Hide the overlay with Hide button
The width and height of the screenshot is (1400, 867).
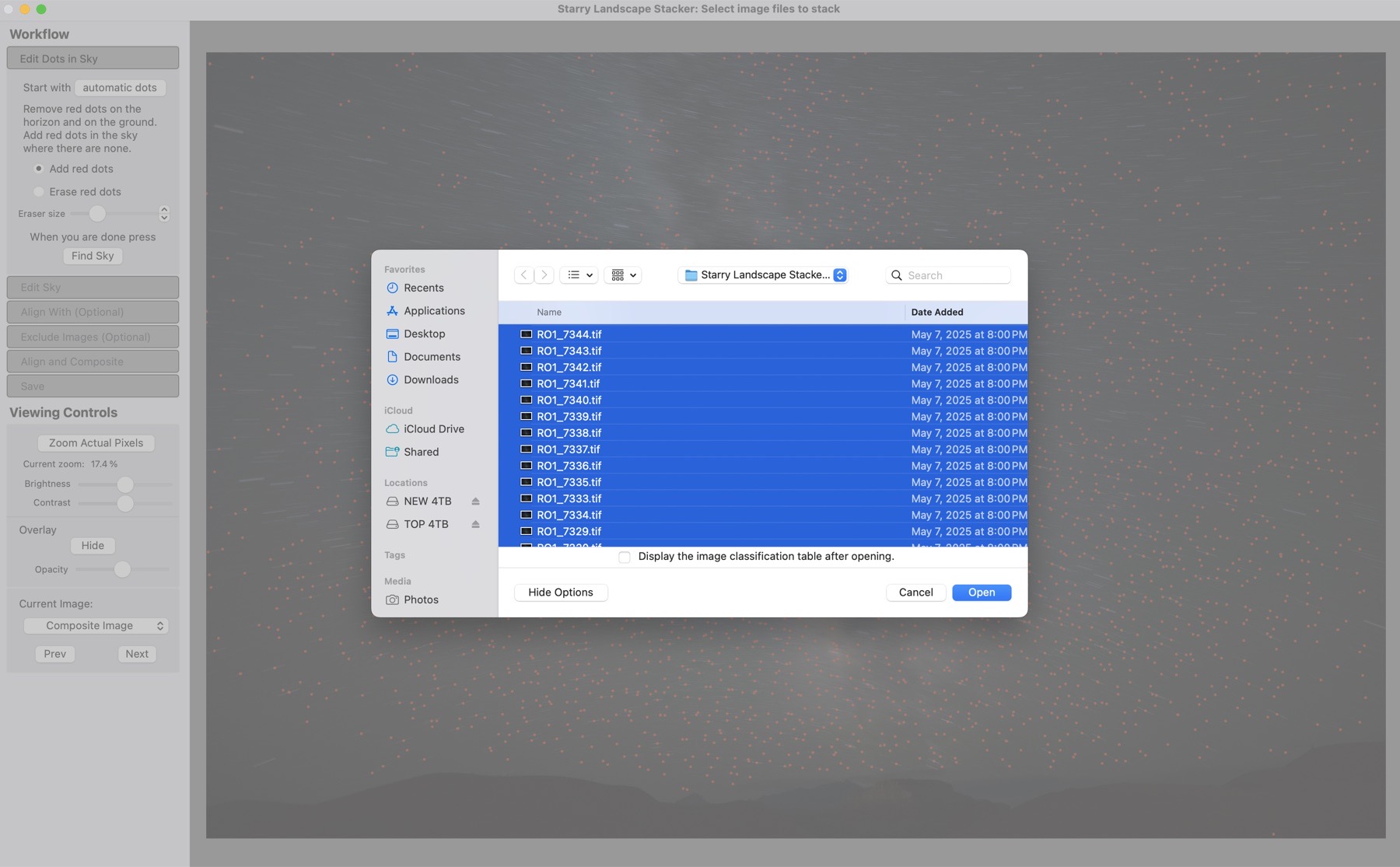(x=93, y=546)
